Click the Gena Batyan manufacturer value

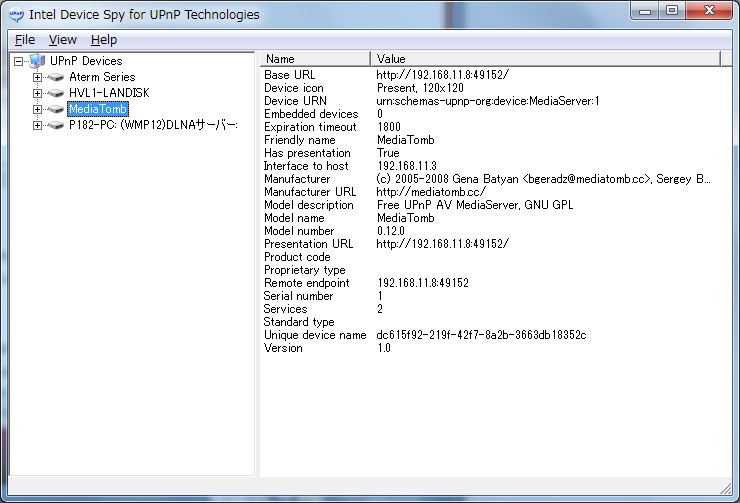pyautogui.click(x=543, y=179)
